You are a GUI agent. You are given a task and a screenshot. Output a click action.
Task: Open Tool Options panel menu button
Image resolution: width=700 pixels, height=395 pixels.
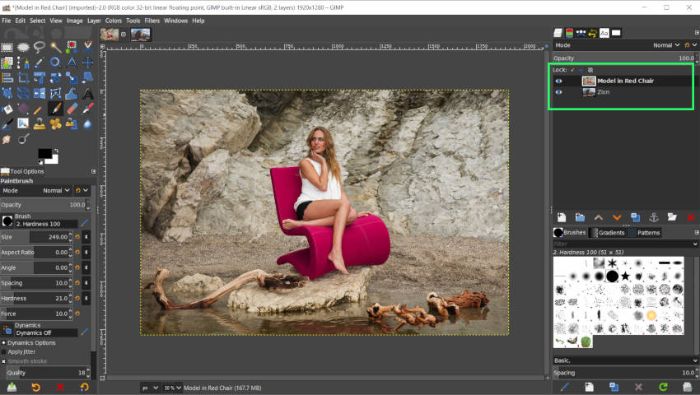93,171
